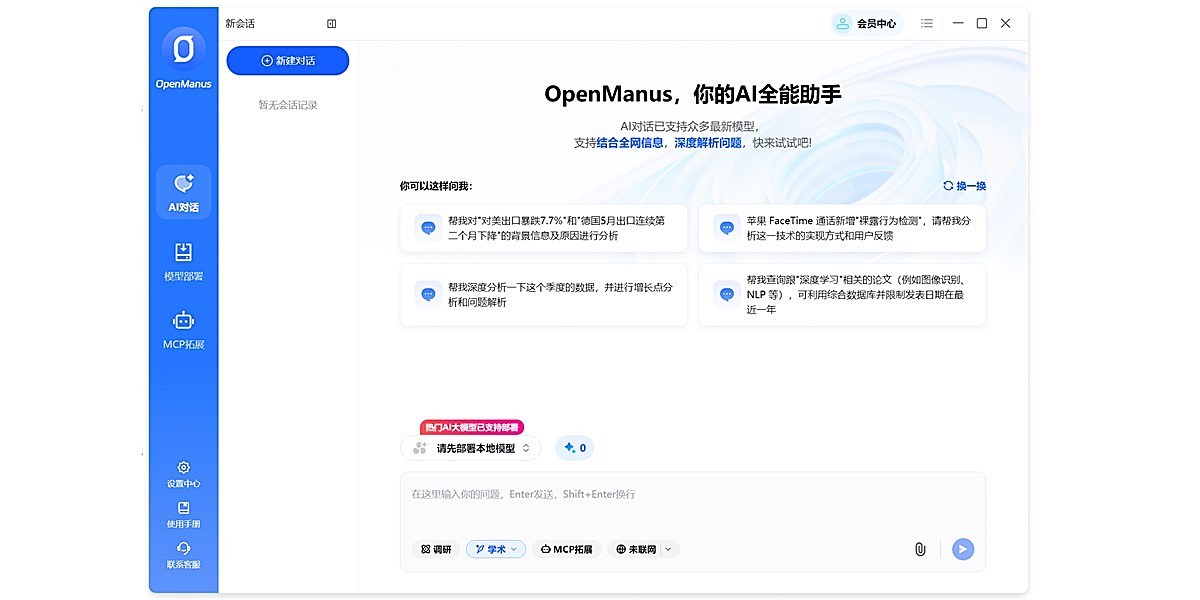
Task: Select 模型部署 in the sidebar
Action: (x=183, y=260)
